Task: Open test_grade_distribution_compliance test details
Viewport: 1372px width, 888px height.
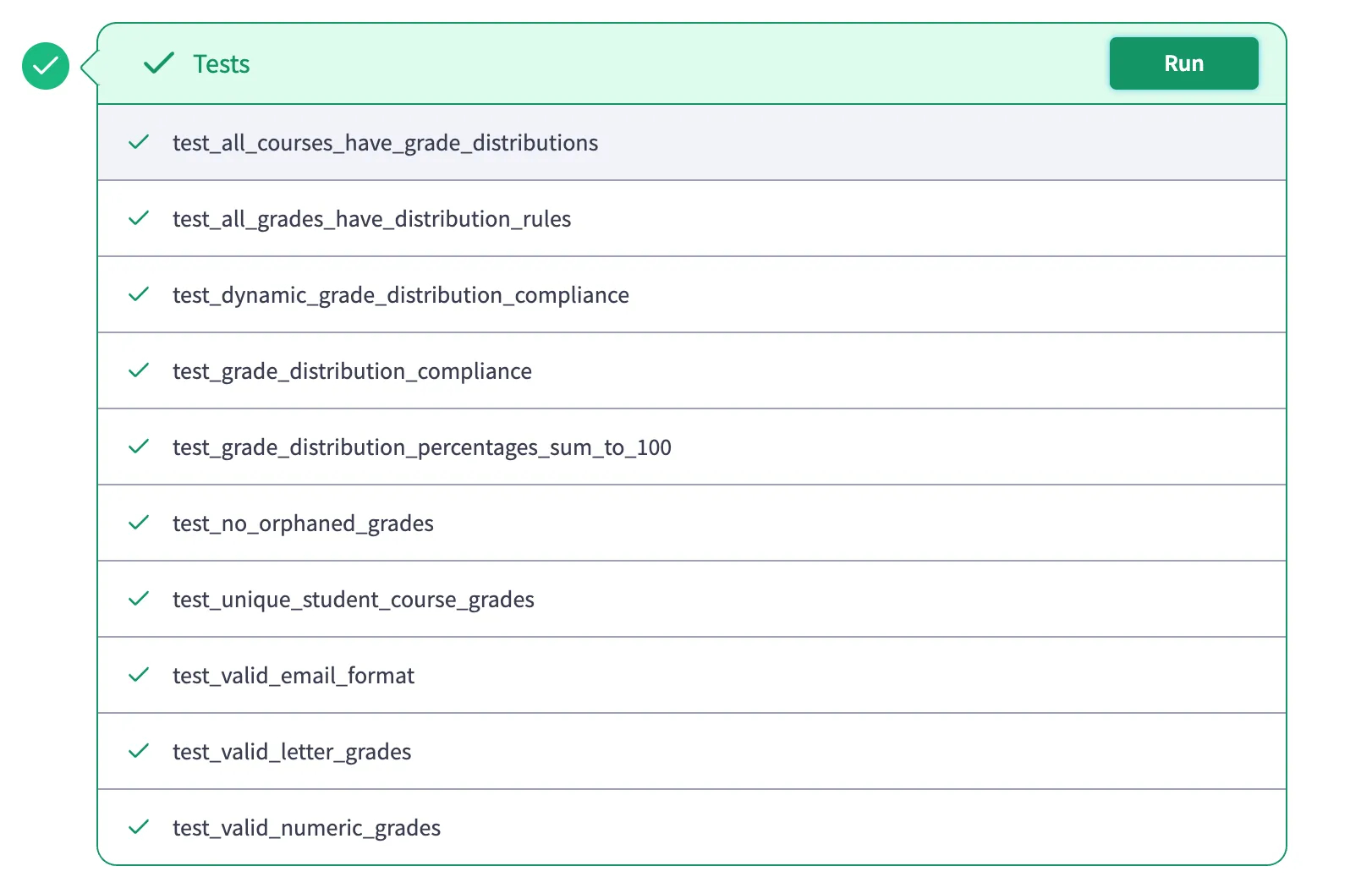Action: click(x=352, y=370)
